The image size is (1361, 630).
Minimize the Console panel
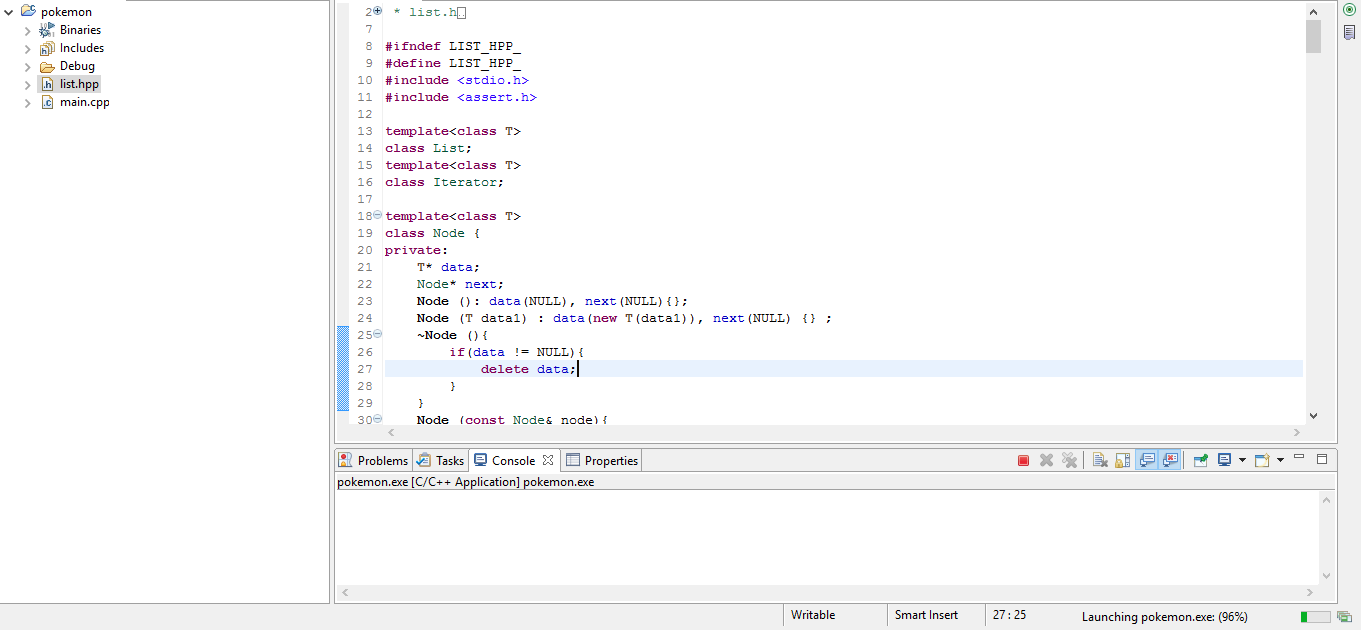(x=1299, y=457)
